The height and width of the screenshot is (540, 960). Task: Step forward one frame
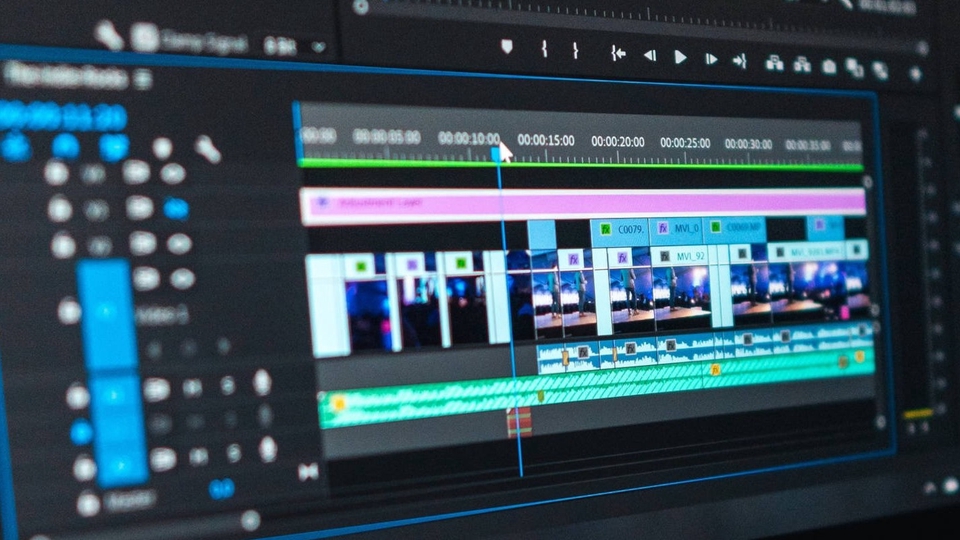[710, 59]
